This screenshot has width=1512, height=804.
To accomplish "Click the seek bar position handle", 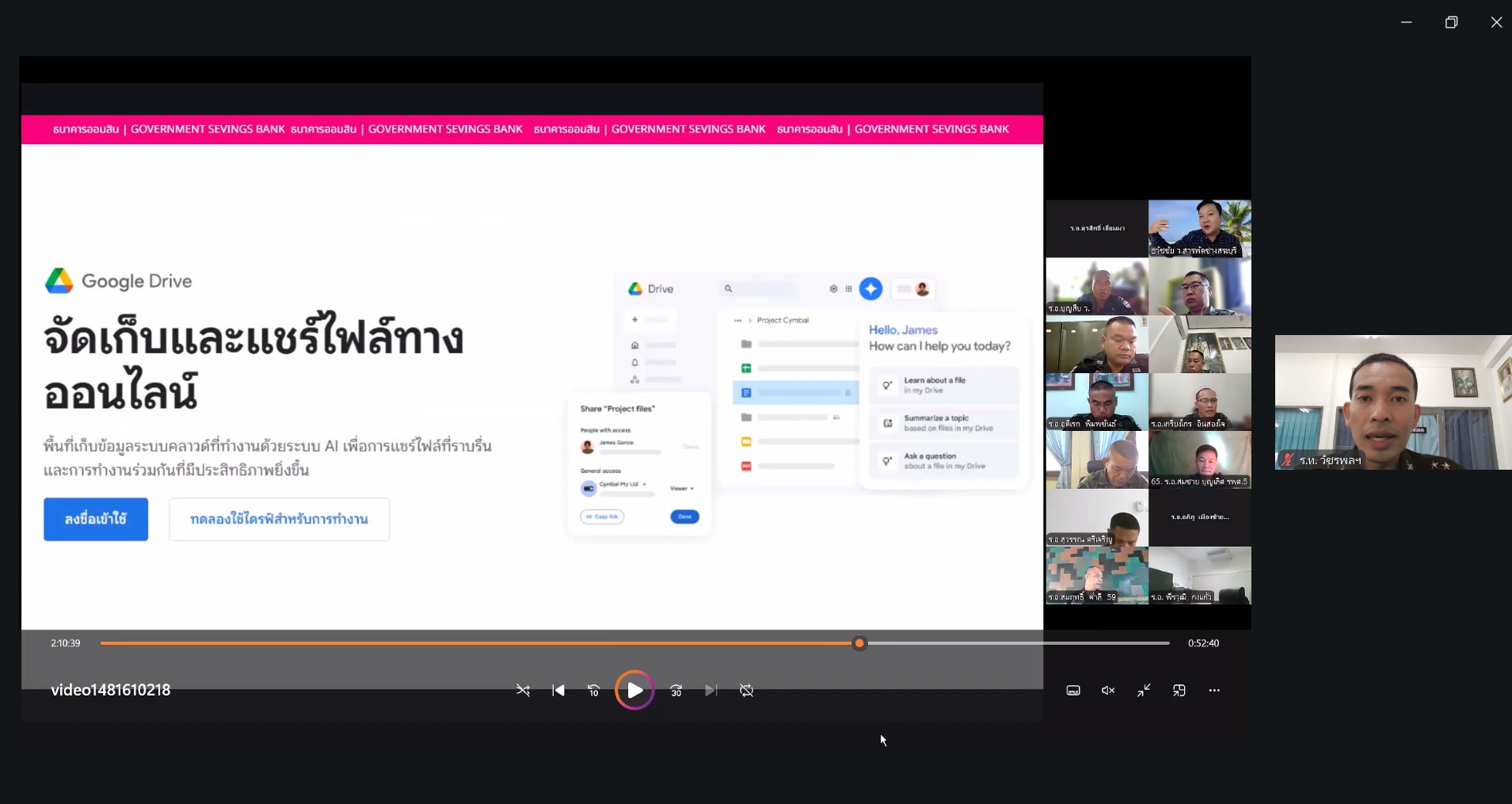I will click(859, 643).
